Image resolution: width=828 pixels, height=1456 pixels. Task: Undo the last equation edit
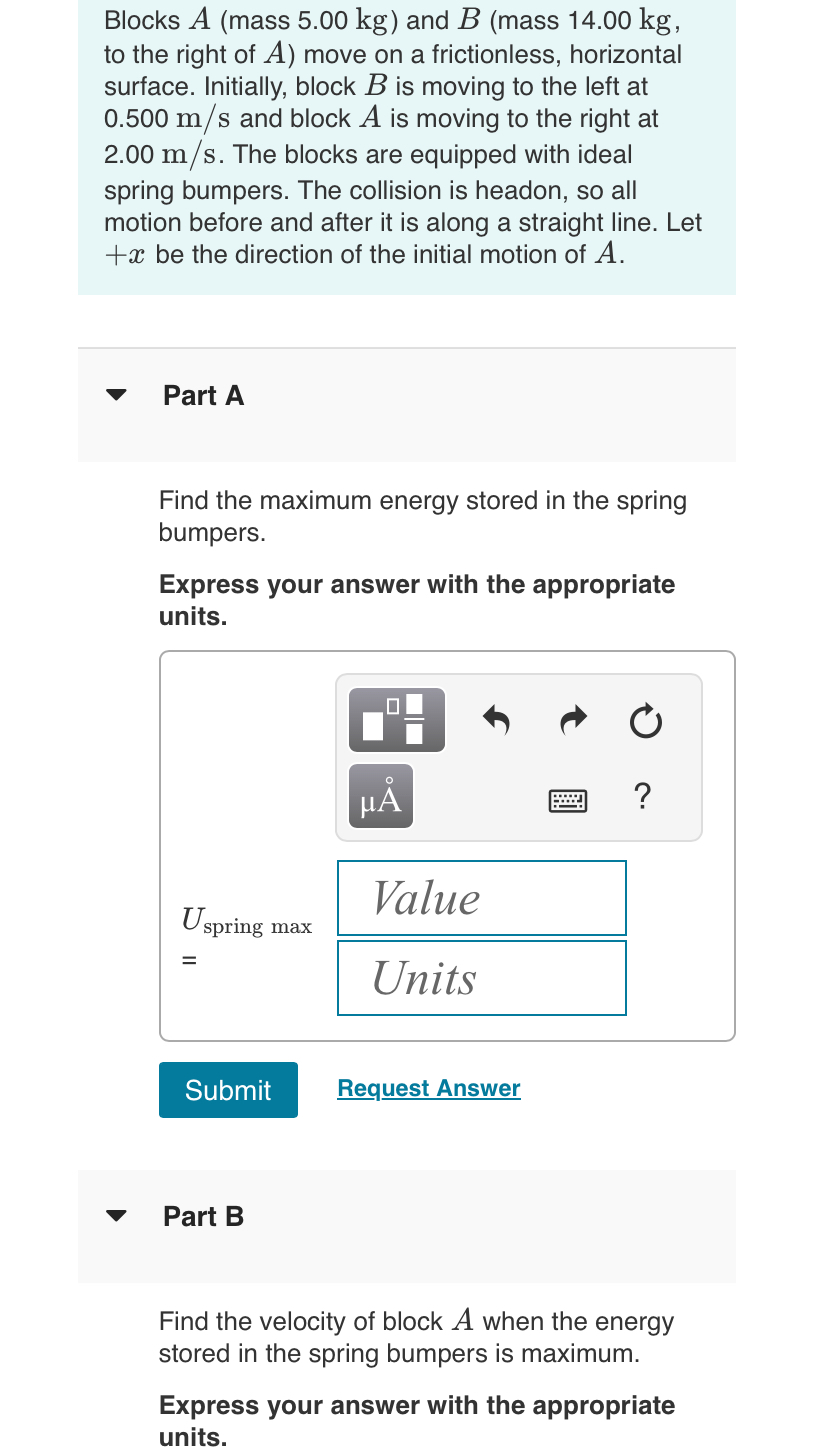coord(497,719)
